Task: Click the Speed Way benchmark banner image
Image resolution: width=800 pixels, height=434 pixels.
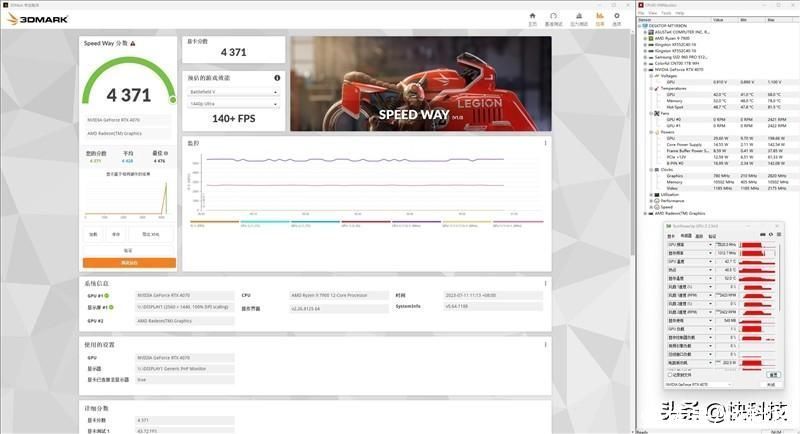Action: 421,84
